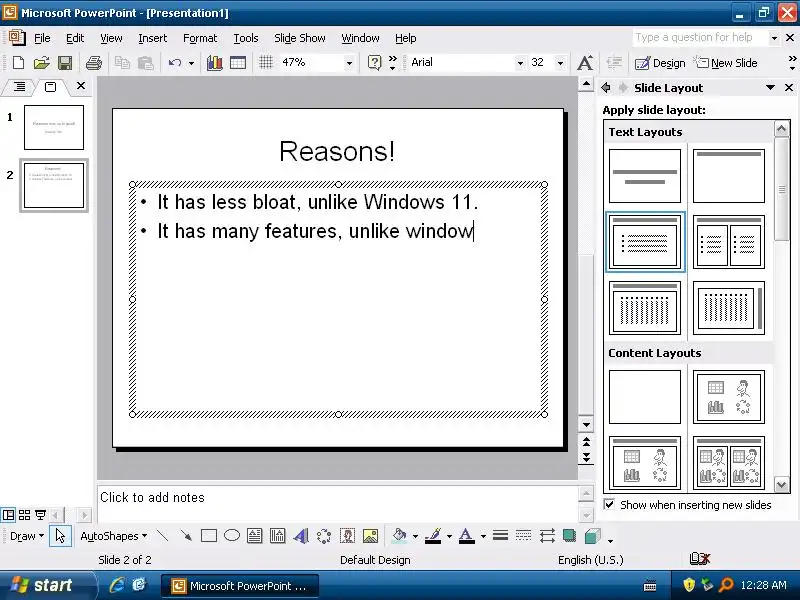Click the Font Color A swatch
Image resolution: width=800 pixels, height=600 pixels.
pos(466,536)
